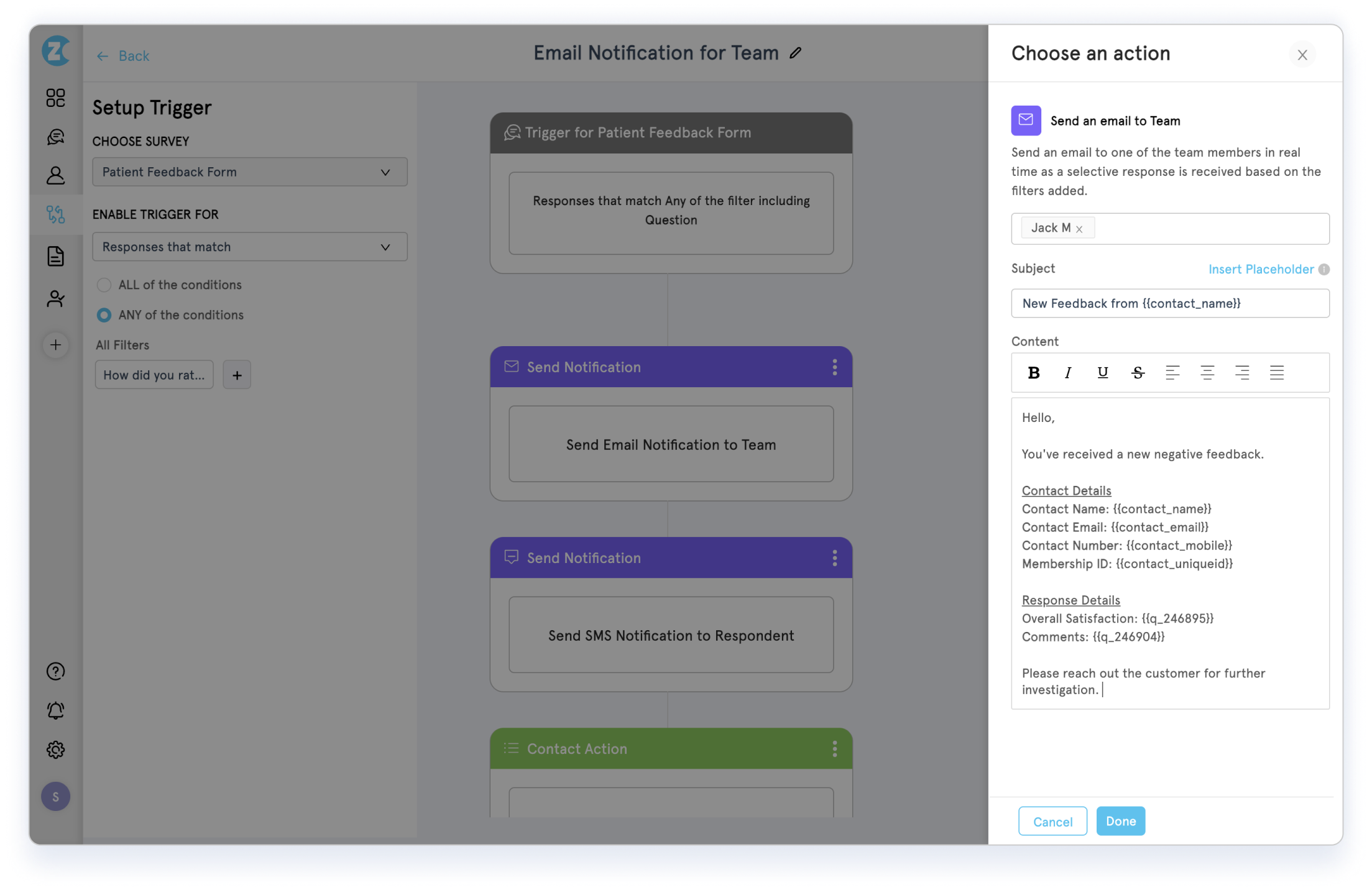Open the user avatar S
The image size is (1372, 893).
click(55, 797)
